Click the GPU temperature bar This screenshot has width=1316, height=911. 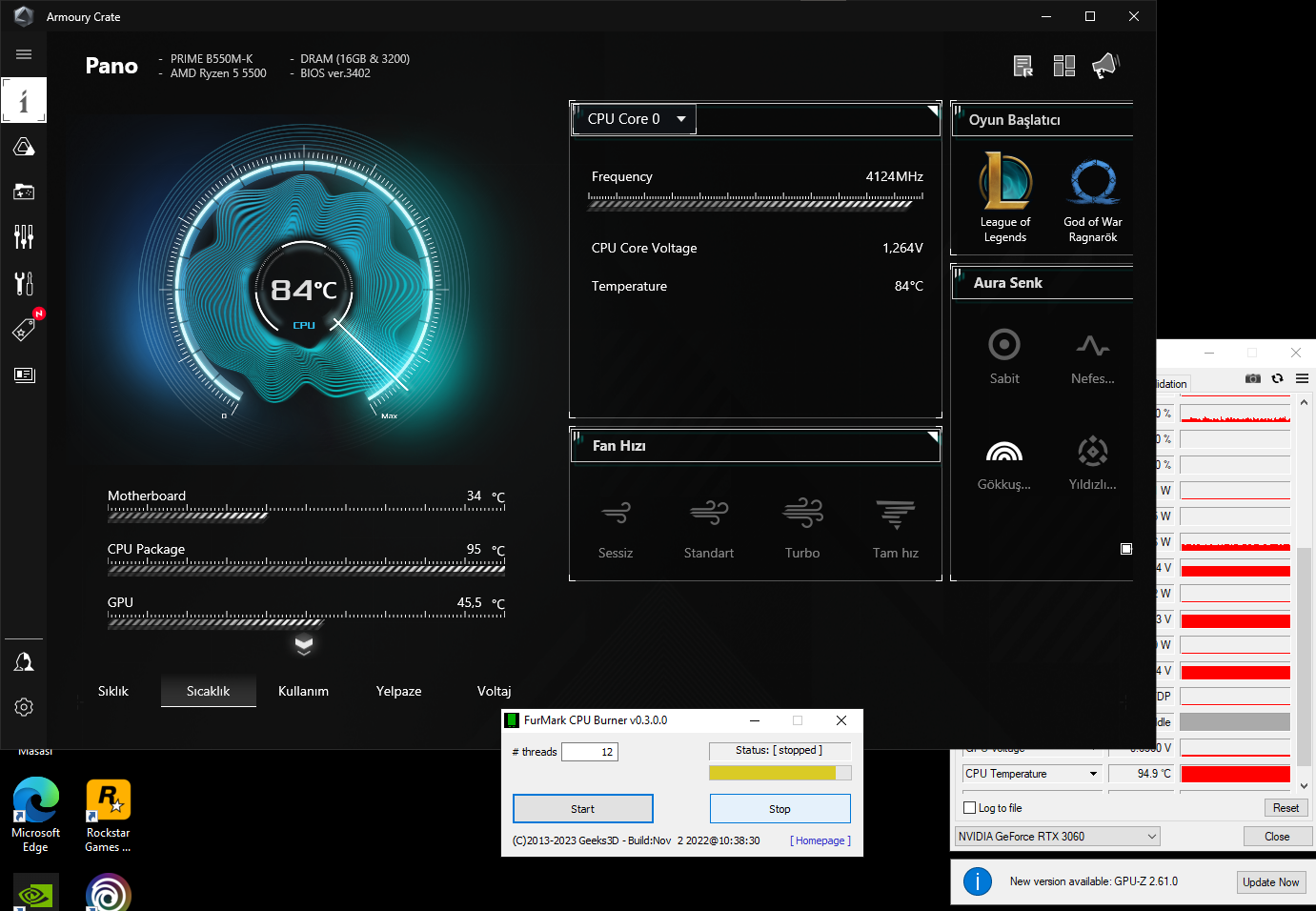(x=307, y=621)
